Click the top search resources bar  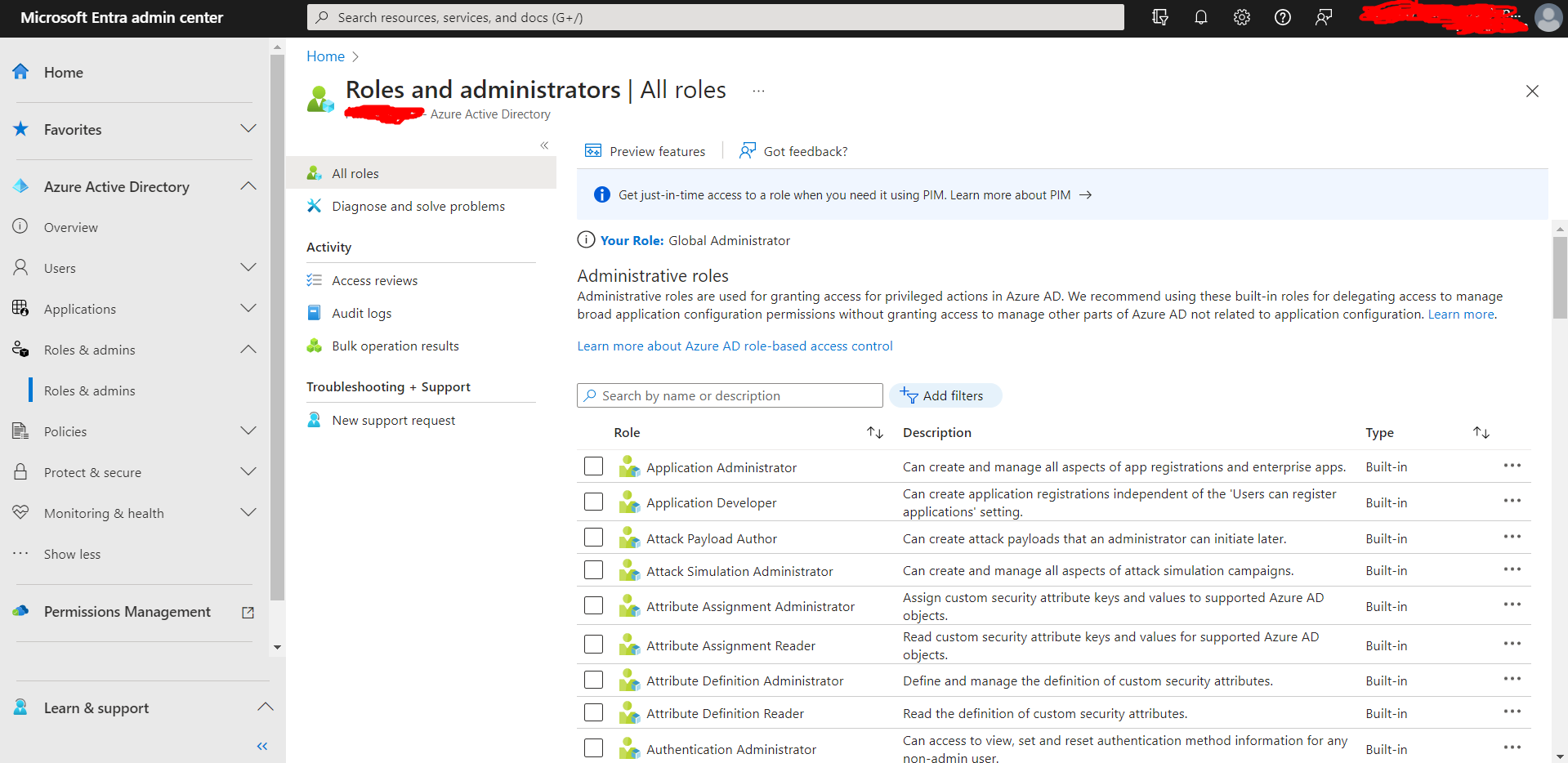pyautogui.click(x=716, y=17)
